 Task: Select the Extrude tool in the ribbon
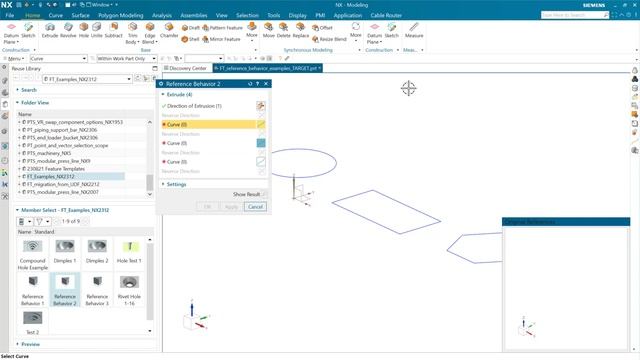pyautogui.click(x=50, y=30)
